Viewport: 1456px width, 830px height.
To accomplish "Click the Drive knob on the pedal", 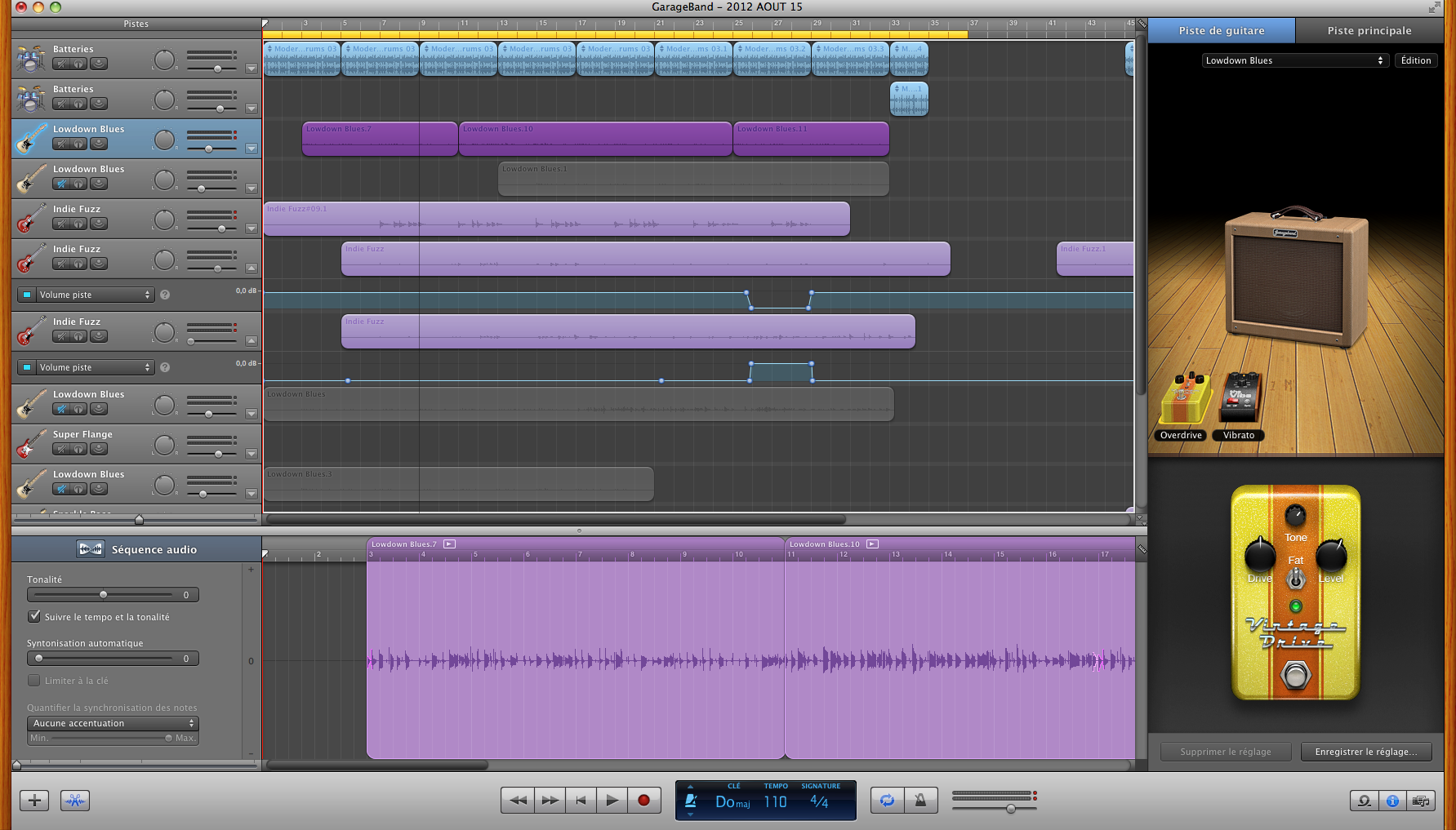I will tap(1260, 555).
